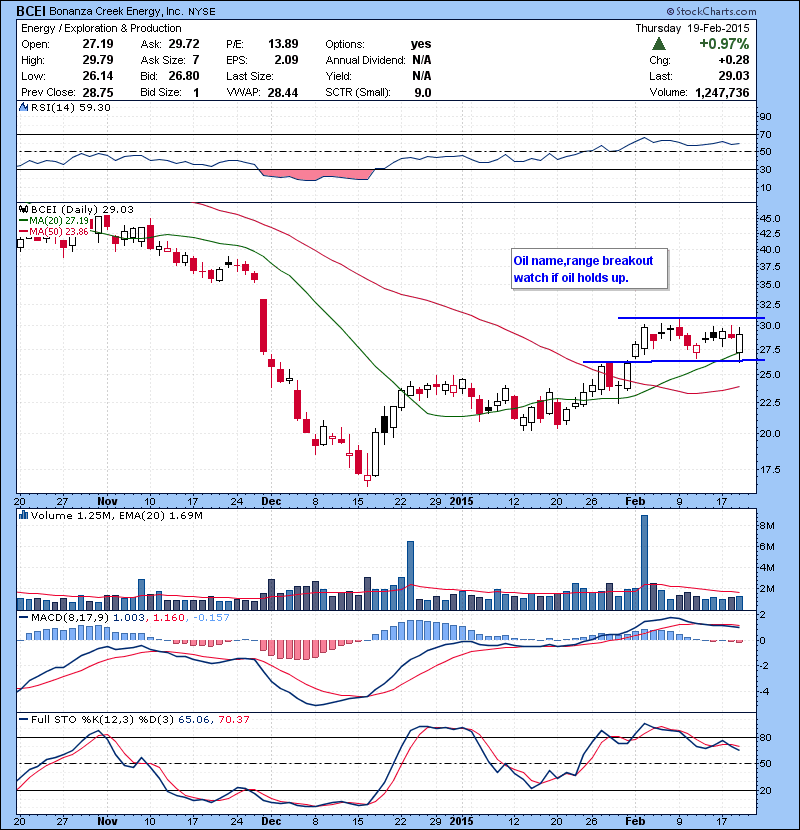
Task: Click the Bid price 26.80
Action: (x=184, y=76)
